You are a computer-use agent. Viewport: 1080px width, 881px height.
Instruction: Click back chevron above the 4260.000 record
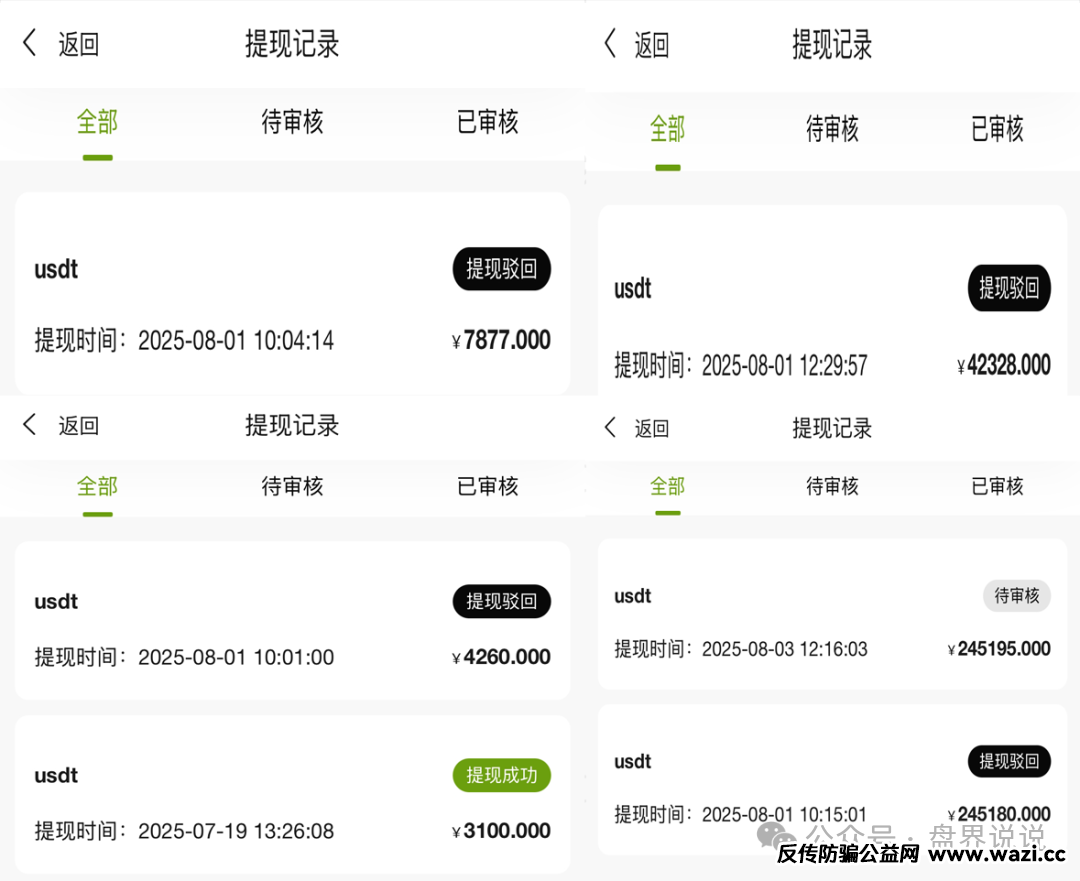click(x=29, y=425)
